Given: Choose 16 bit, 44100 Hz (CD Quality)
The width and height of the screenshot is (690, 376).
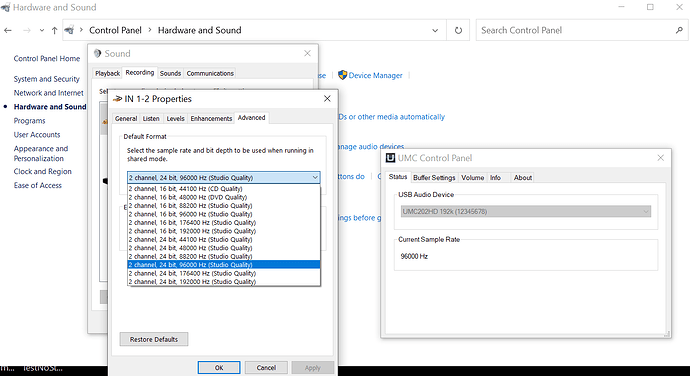Looking at the screenshot, I should click(224, 189).
